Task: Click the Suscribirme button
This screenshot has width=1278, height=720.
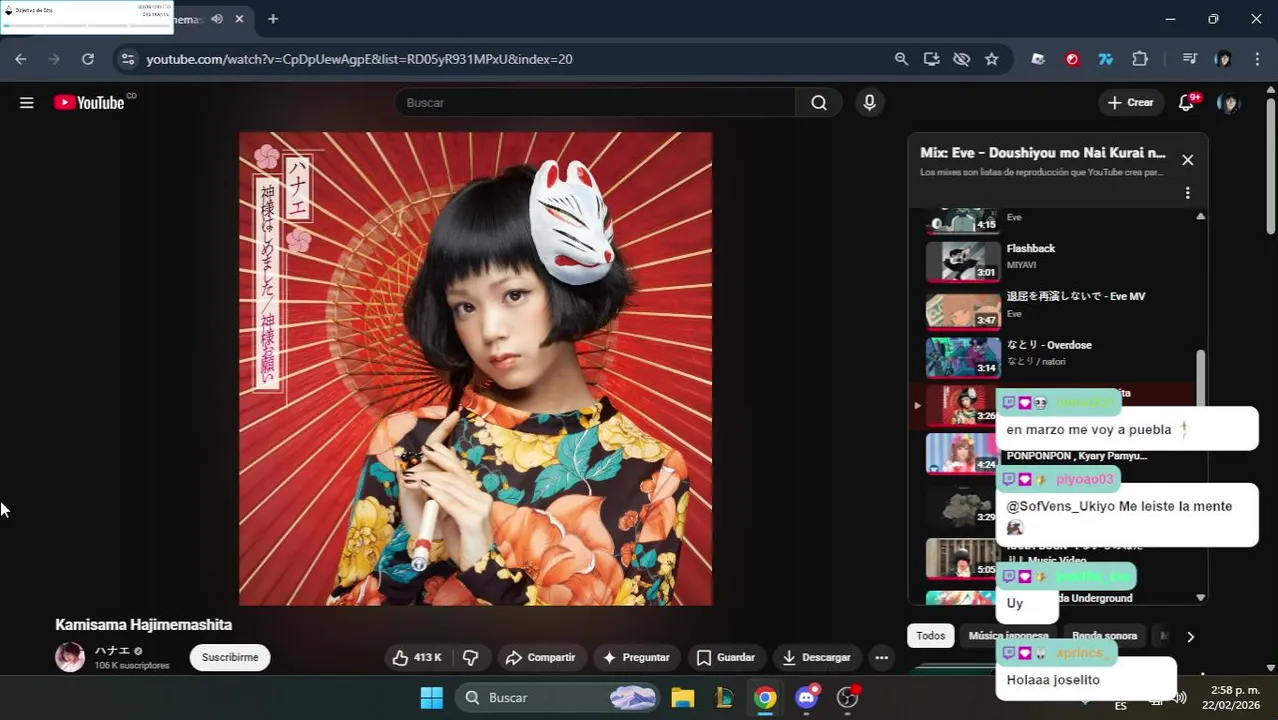Action: (x=230, y=657)
